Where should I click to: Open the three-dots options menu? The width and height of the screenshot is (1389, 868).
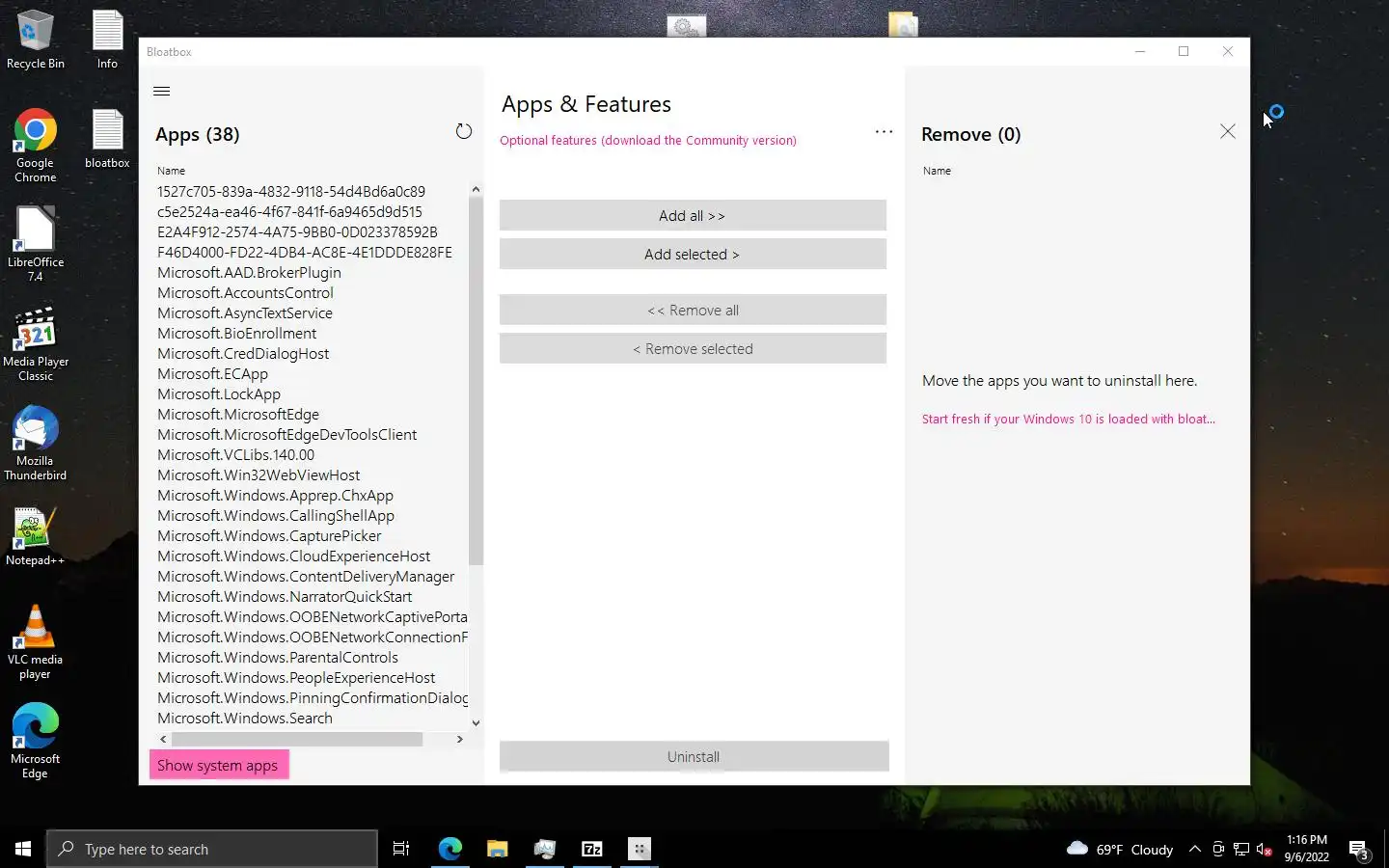pyautogui.click(x=884, y=131)
